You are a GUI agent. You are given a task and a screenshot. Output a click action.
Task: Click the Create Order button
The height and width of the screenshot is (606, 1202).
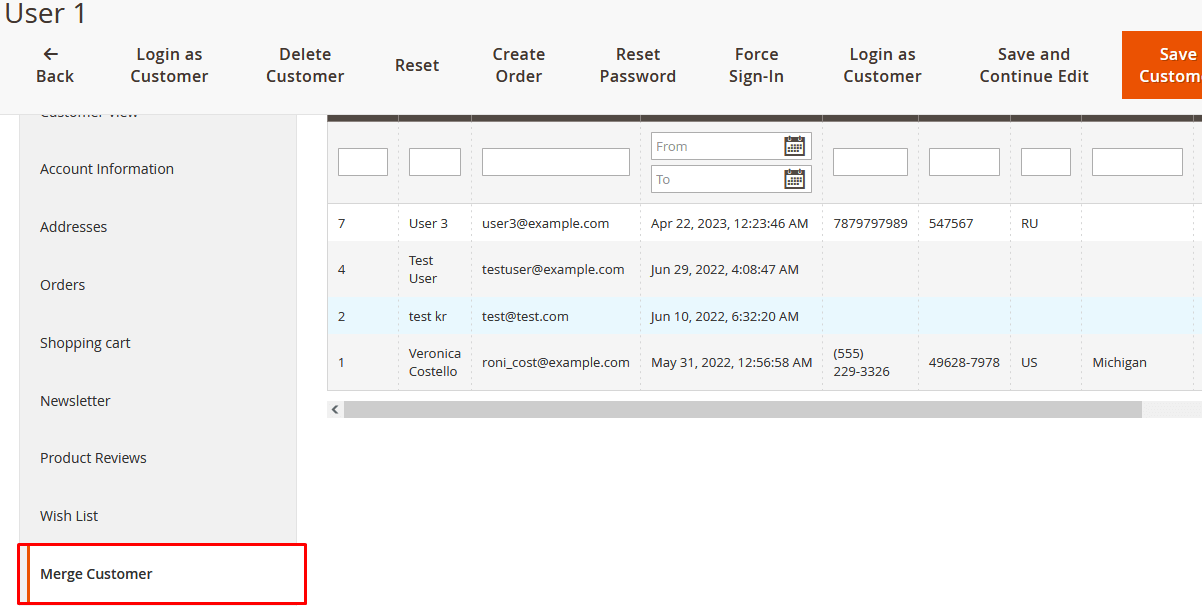click(518, 65)
